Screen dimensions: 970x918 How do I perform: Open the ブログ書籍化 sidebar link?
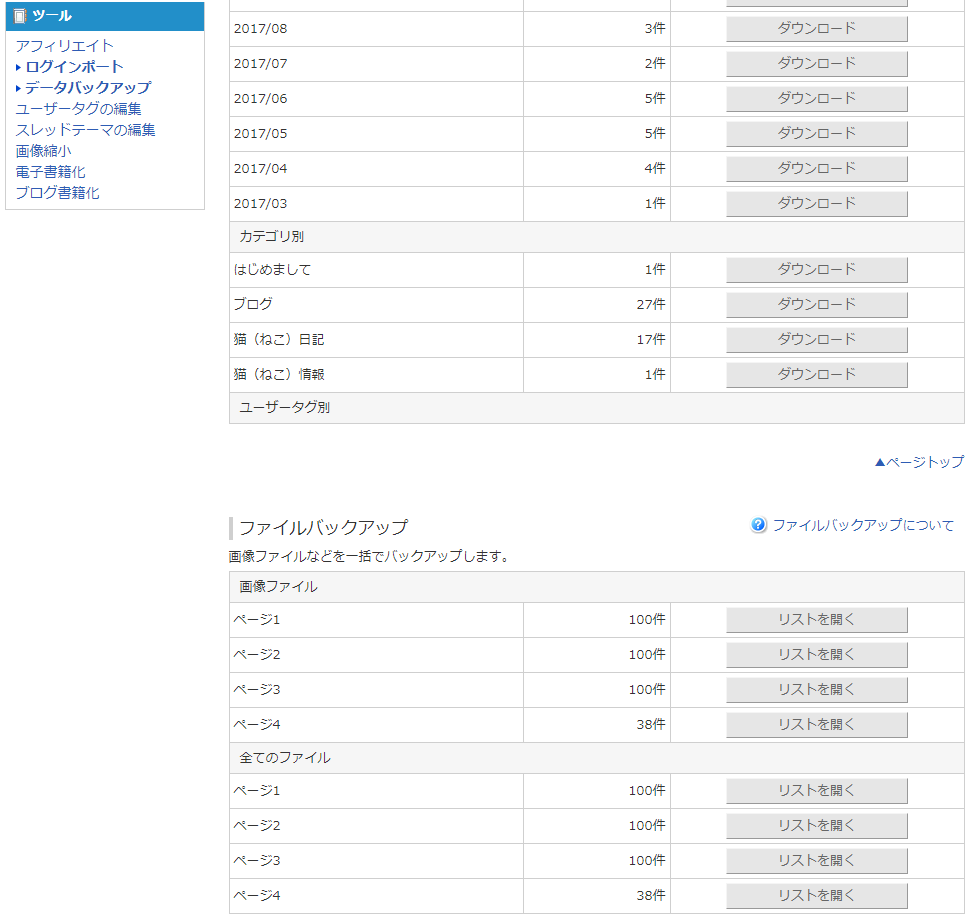(58, 193)
